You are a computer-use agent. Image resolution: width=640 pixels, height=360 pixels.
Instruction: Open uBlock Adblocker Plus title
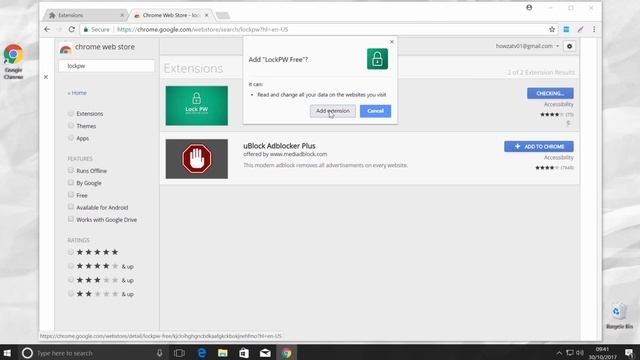(279, 146)
